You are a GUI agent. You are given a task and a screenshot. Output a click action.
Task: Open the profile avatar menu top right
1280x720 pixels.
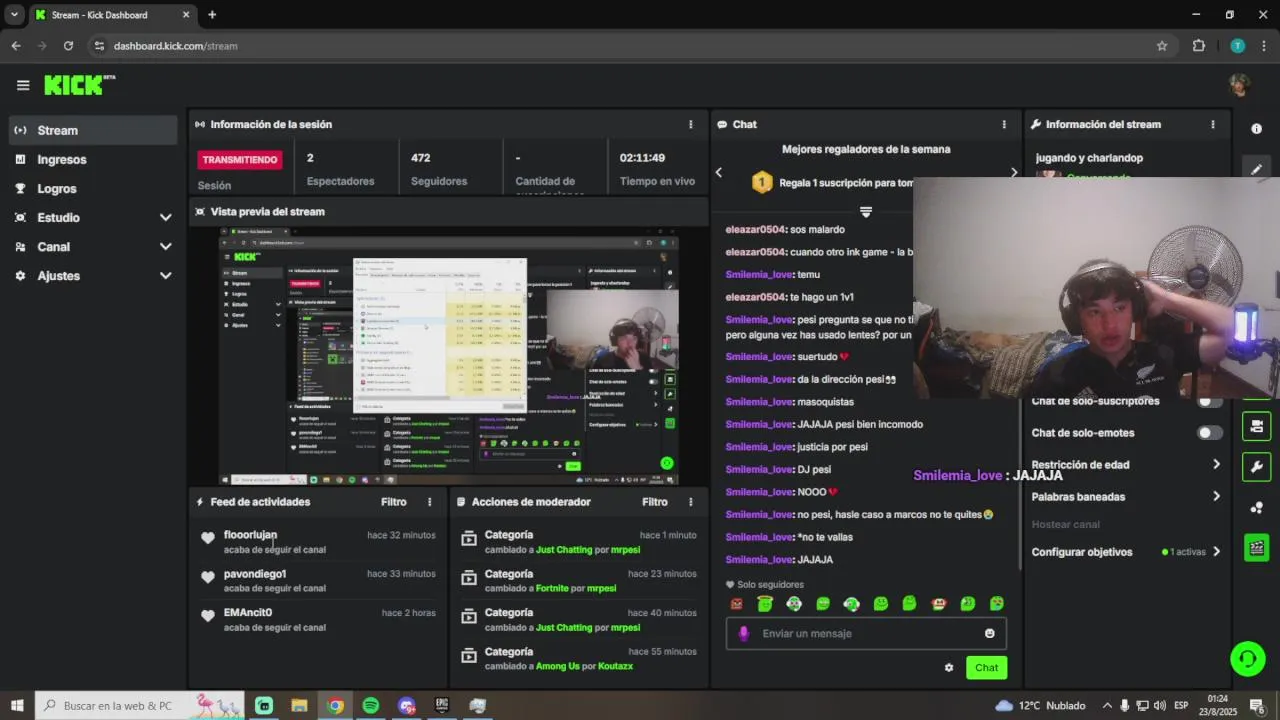[1240, 85]
